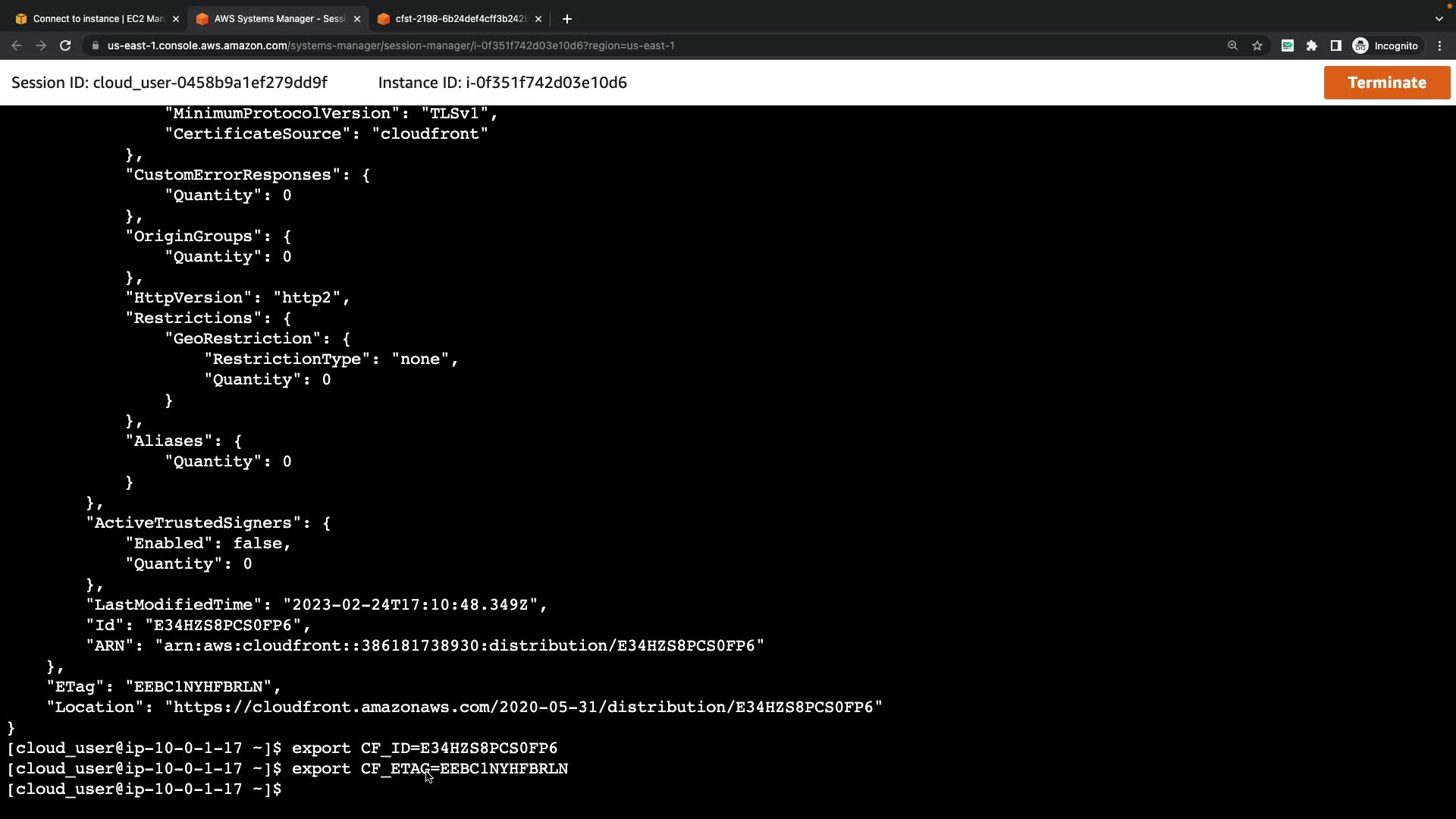Click the green extension icon in toolbar
This screenshot has width=1456, height=819.
coord(1287,45)
